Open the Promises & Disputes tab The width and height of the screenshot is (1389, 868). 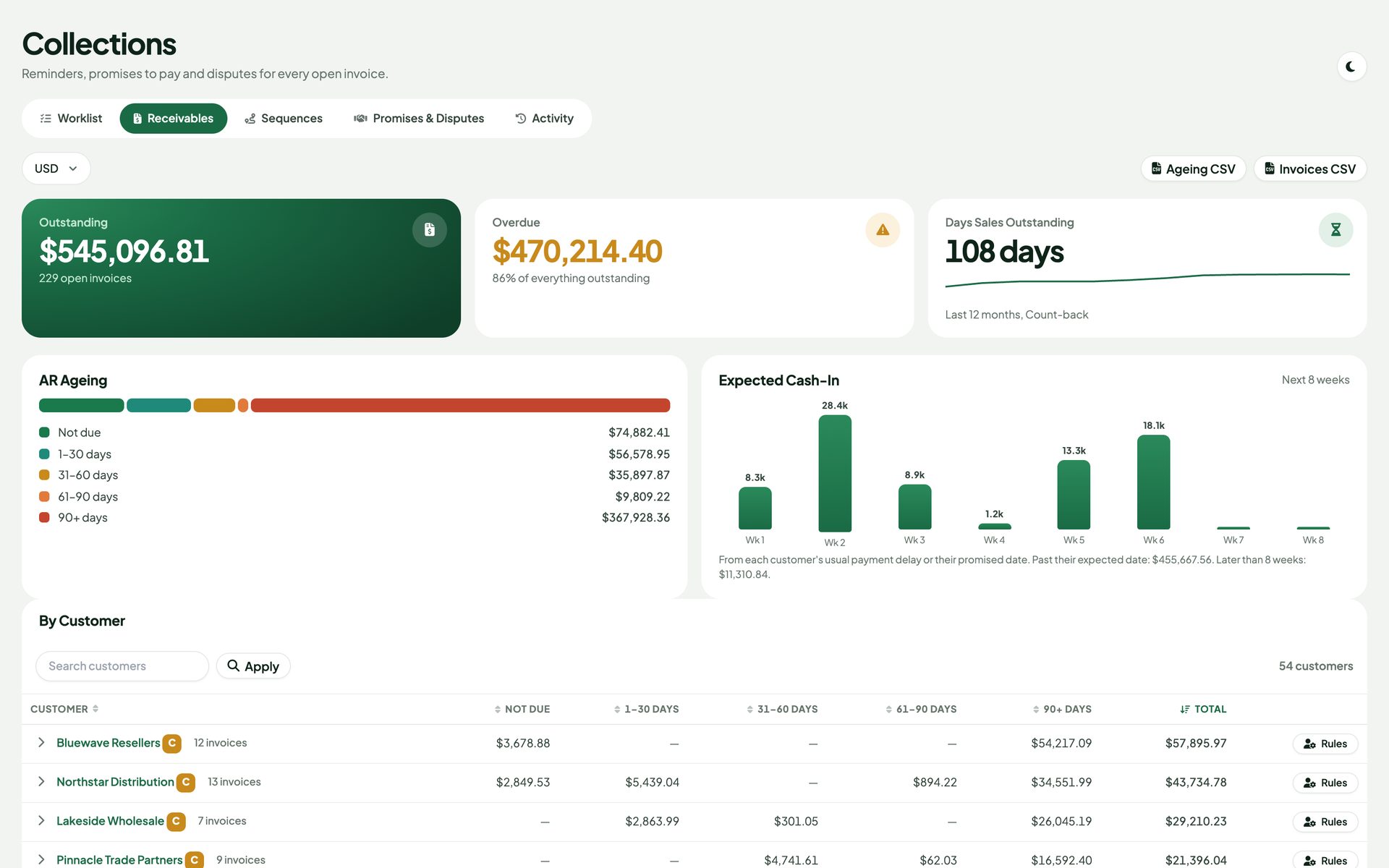419,119
